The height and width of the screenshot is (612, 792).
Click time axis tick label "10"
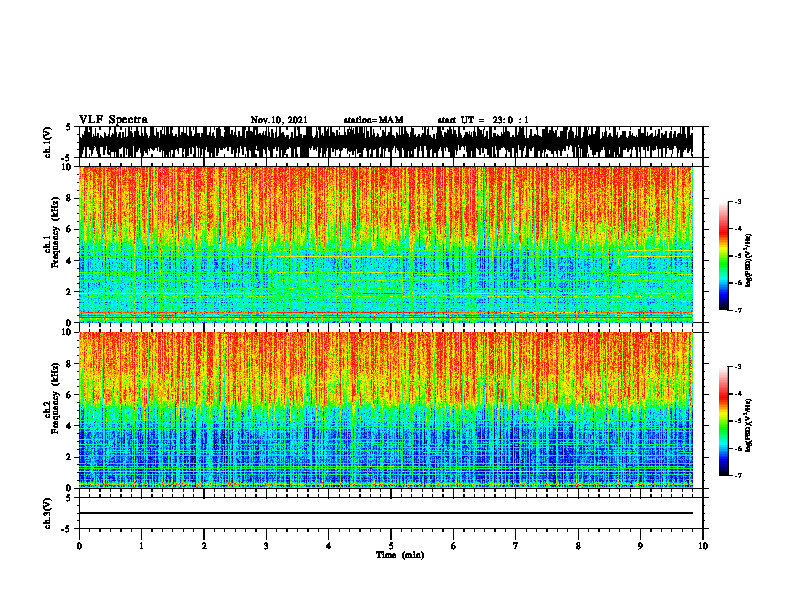pos(703,546)
